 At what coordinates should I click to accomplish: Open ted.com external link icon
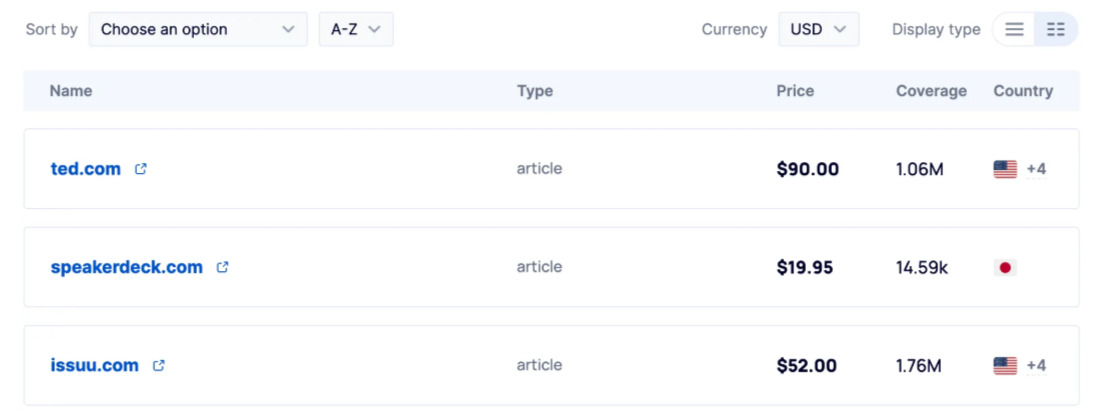point(141,169)
